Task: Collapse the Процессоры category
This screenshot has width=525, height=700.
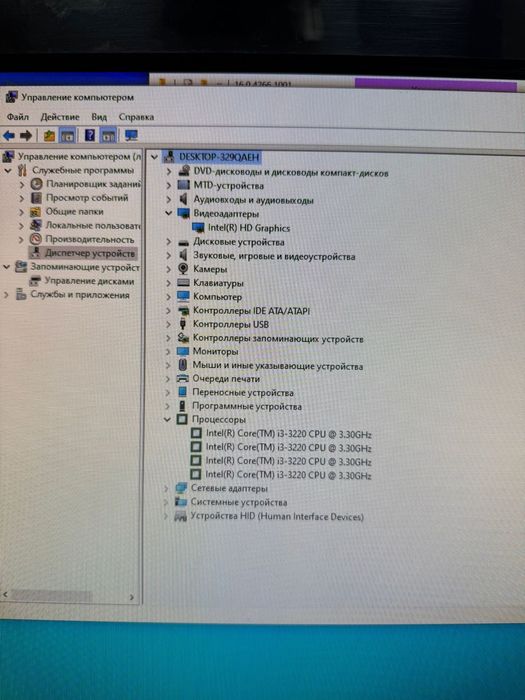Action: pyautogui.click(x=167, y=420)
